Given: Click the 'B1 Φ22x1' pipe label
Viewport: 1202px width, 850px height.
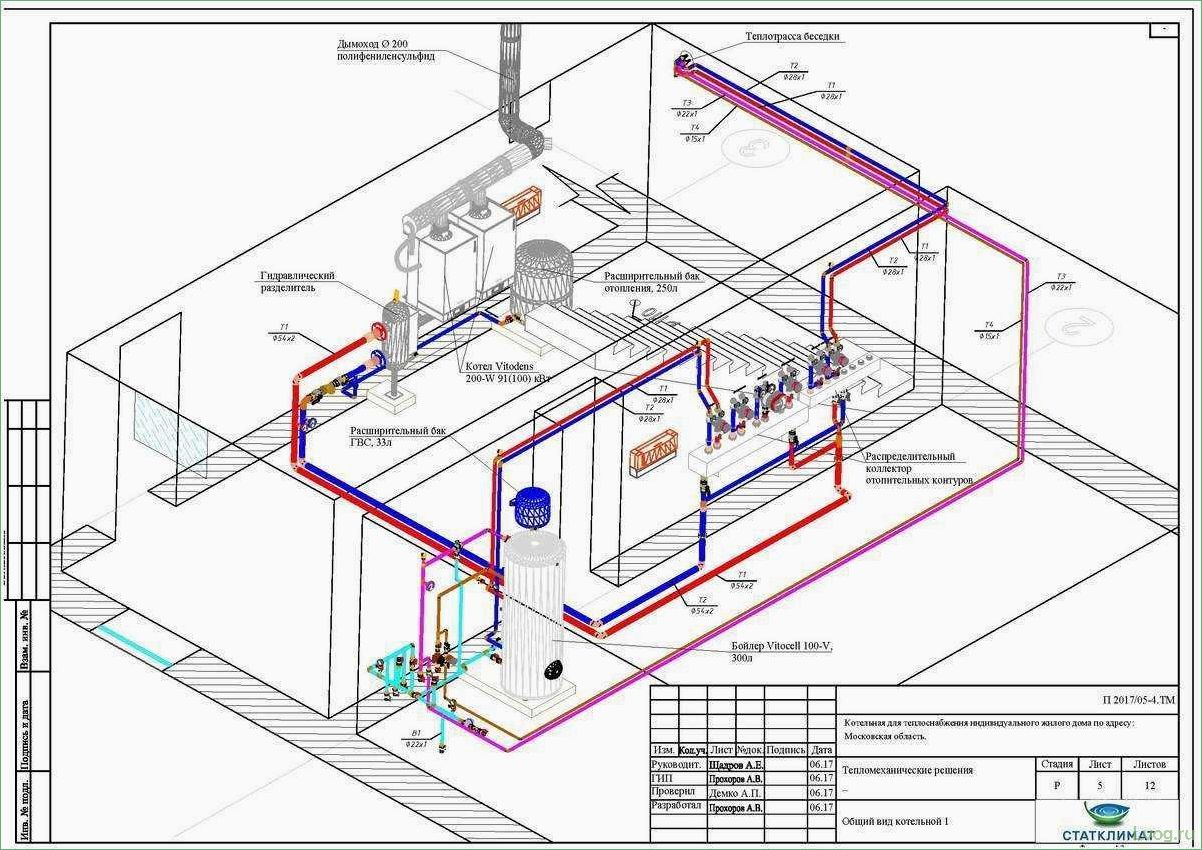Looking at the screenshot, I should coord(416,738).
